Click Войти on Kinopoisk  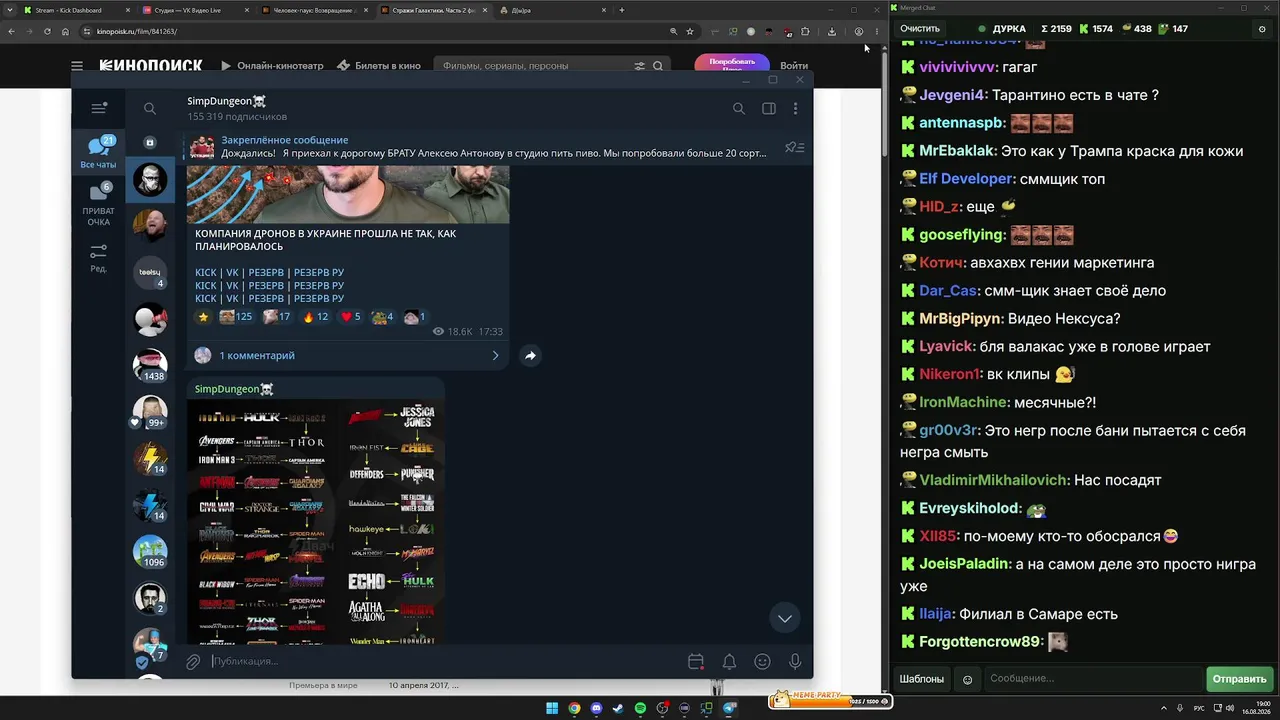point(794,66)
